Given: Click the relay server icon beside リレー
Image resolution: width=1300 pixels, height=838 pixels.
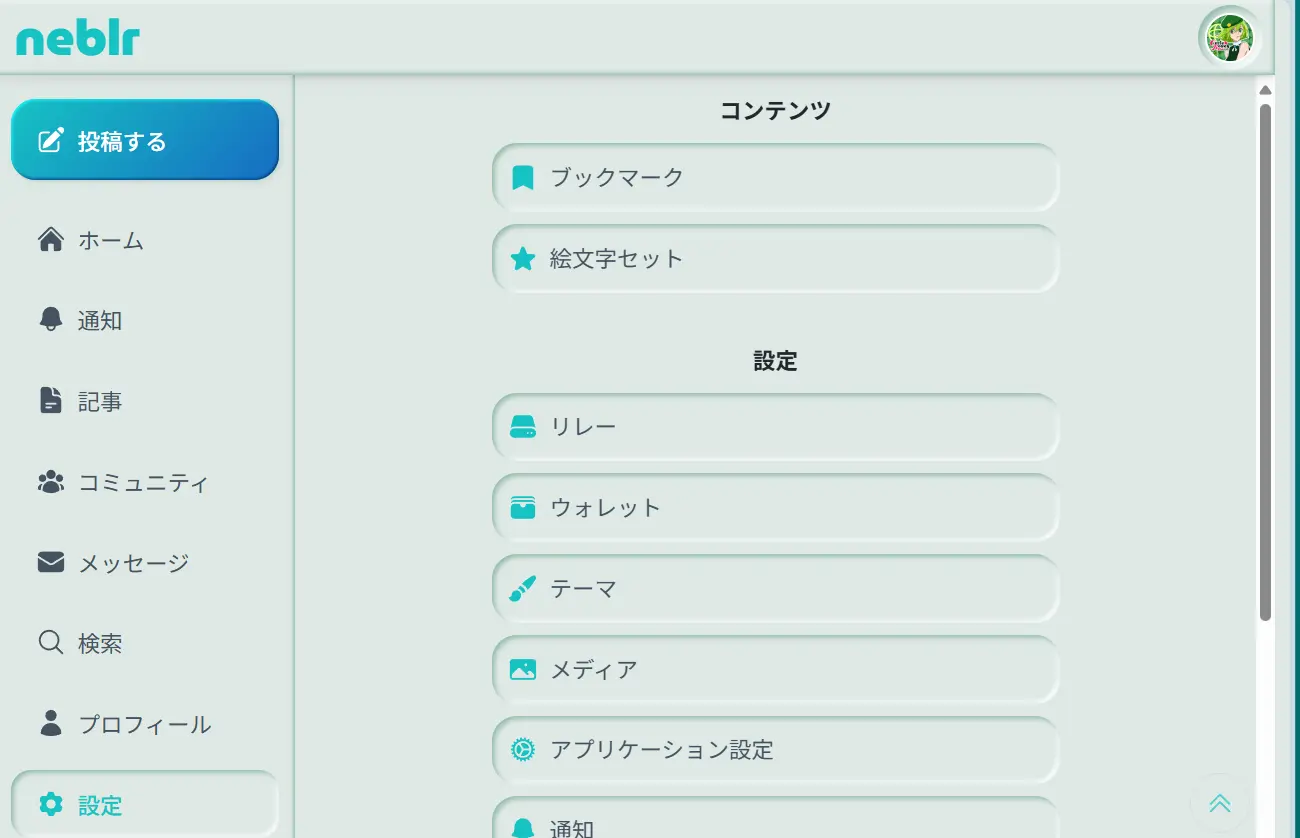Looking at the screenshot, I should (x=523, y=427).
